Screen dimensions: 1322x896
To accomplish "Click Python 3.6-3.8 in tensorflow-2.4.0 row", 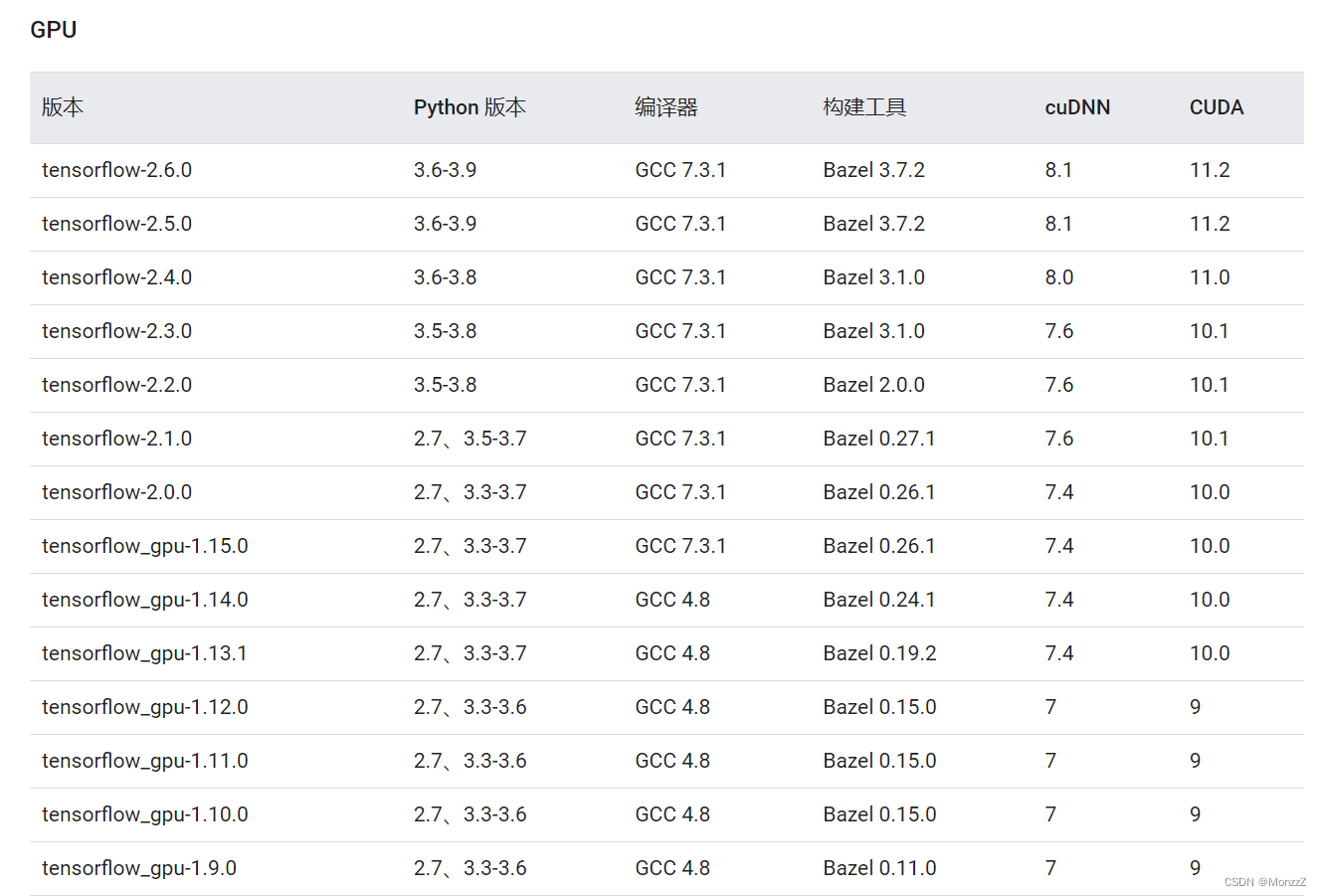I will 446,277.
